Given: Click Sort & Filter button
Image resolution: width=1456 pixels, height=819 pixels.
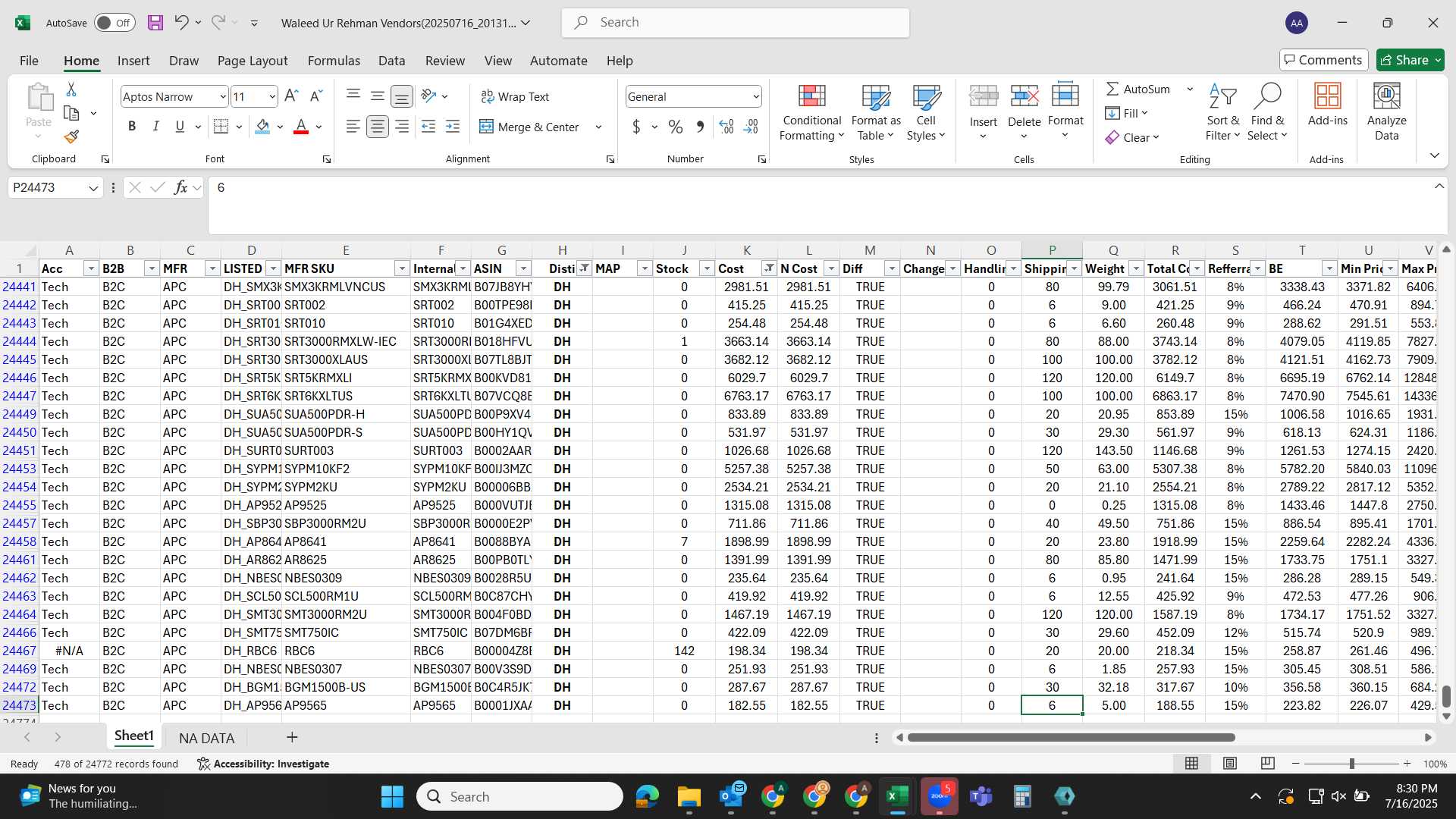Looking at the screenshot, I should point(1222,112).
